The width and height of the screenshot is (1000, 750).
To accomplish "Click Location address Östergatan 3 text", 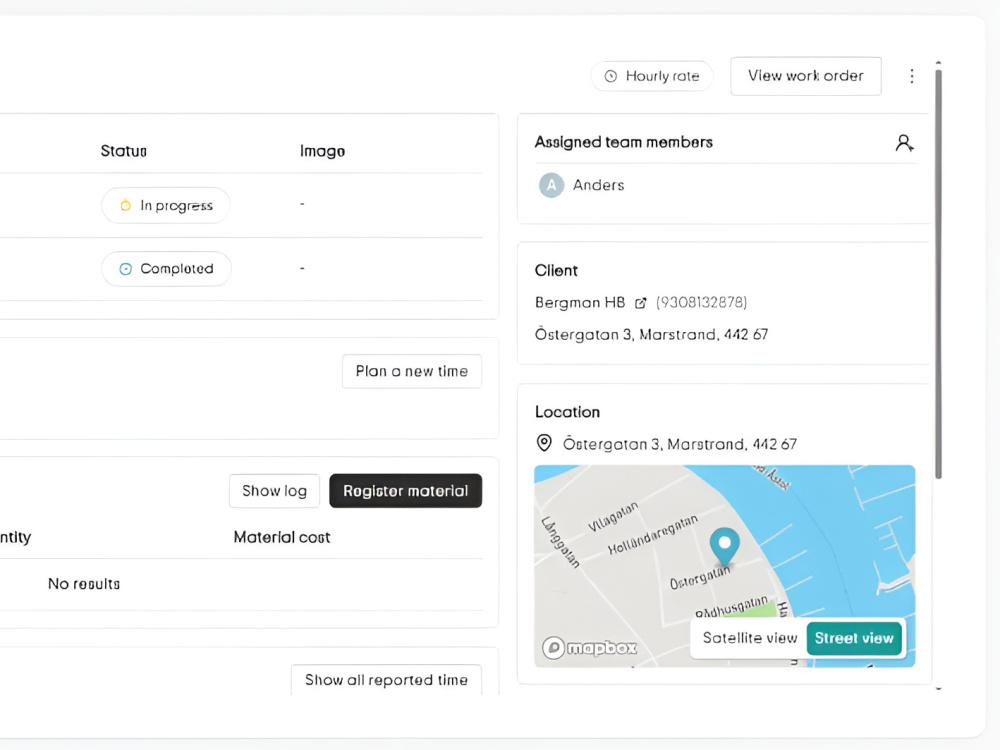I will [680, 444].
